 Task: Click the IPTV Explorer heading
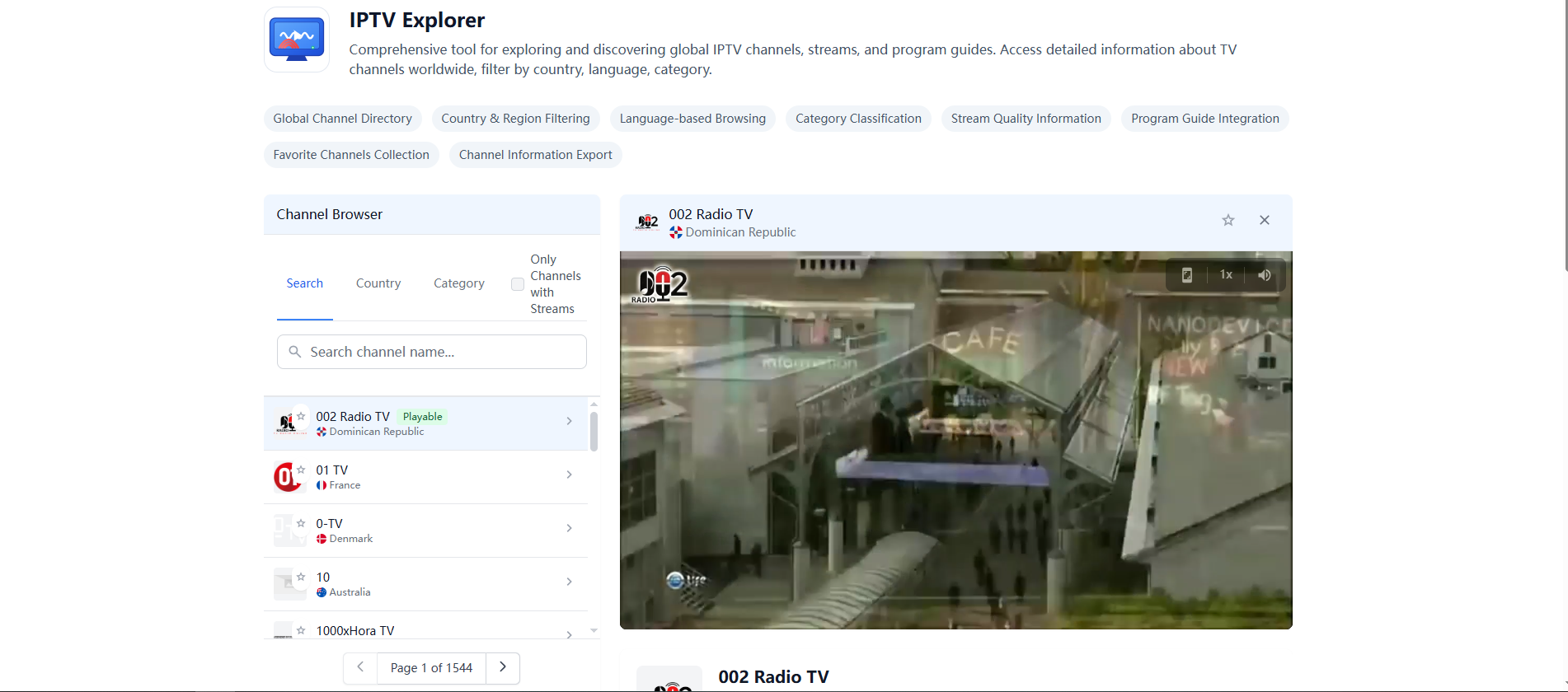[x=417, y=20]
